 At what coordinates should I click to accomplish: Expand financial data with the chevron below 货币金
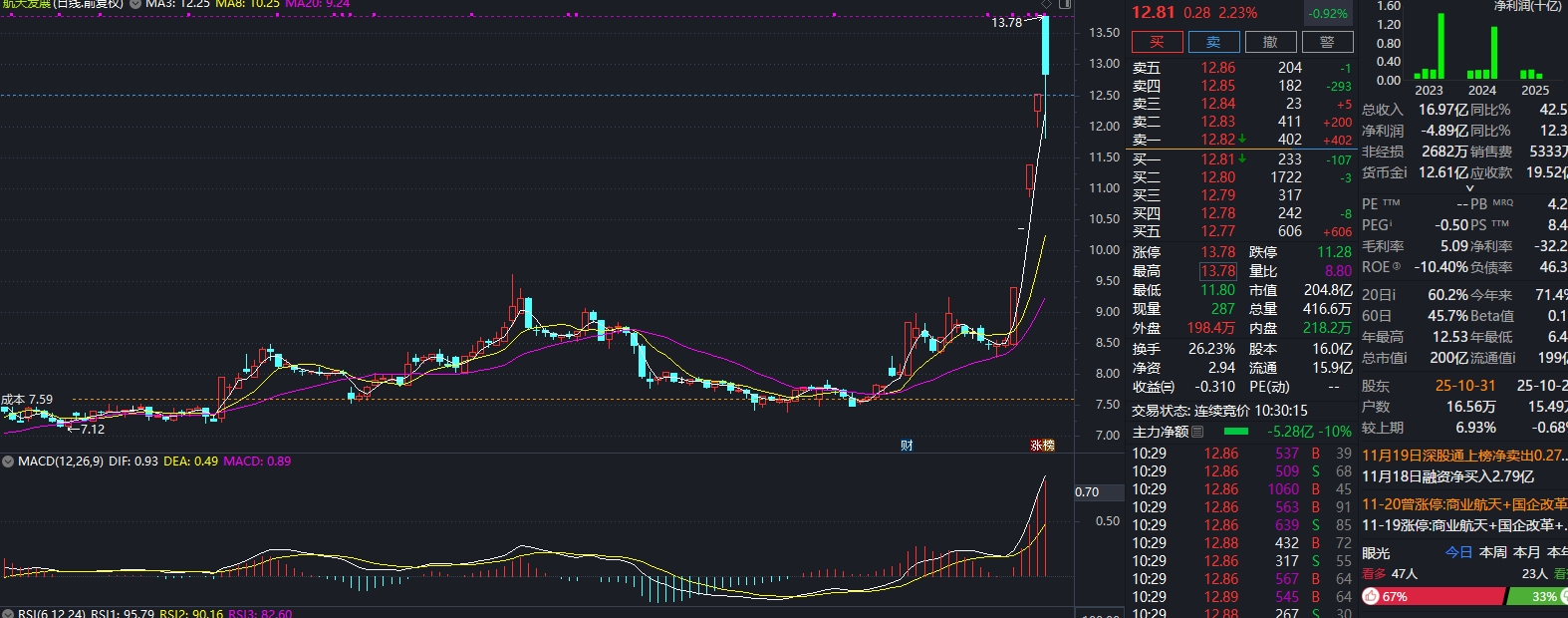pos(1469,188)
